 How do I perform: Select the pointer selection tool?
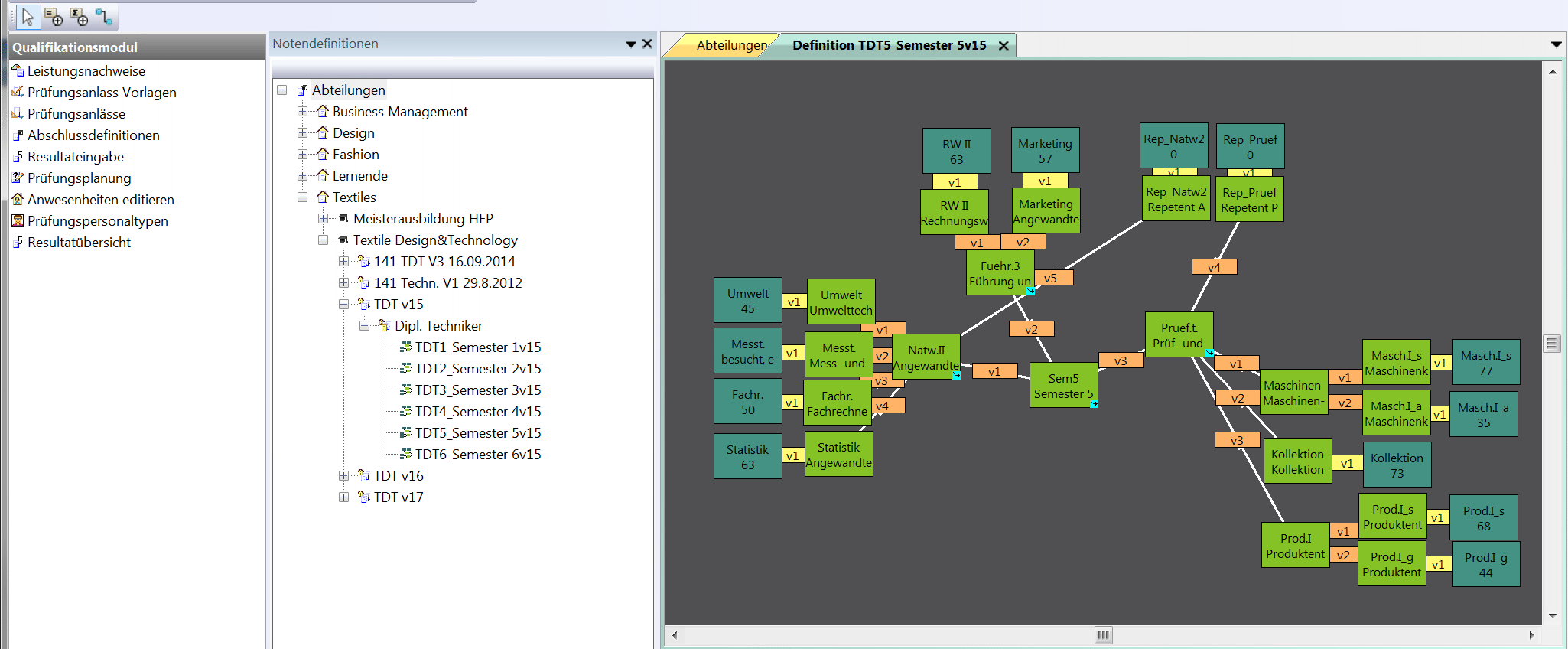point(28,16)
